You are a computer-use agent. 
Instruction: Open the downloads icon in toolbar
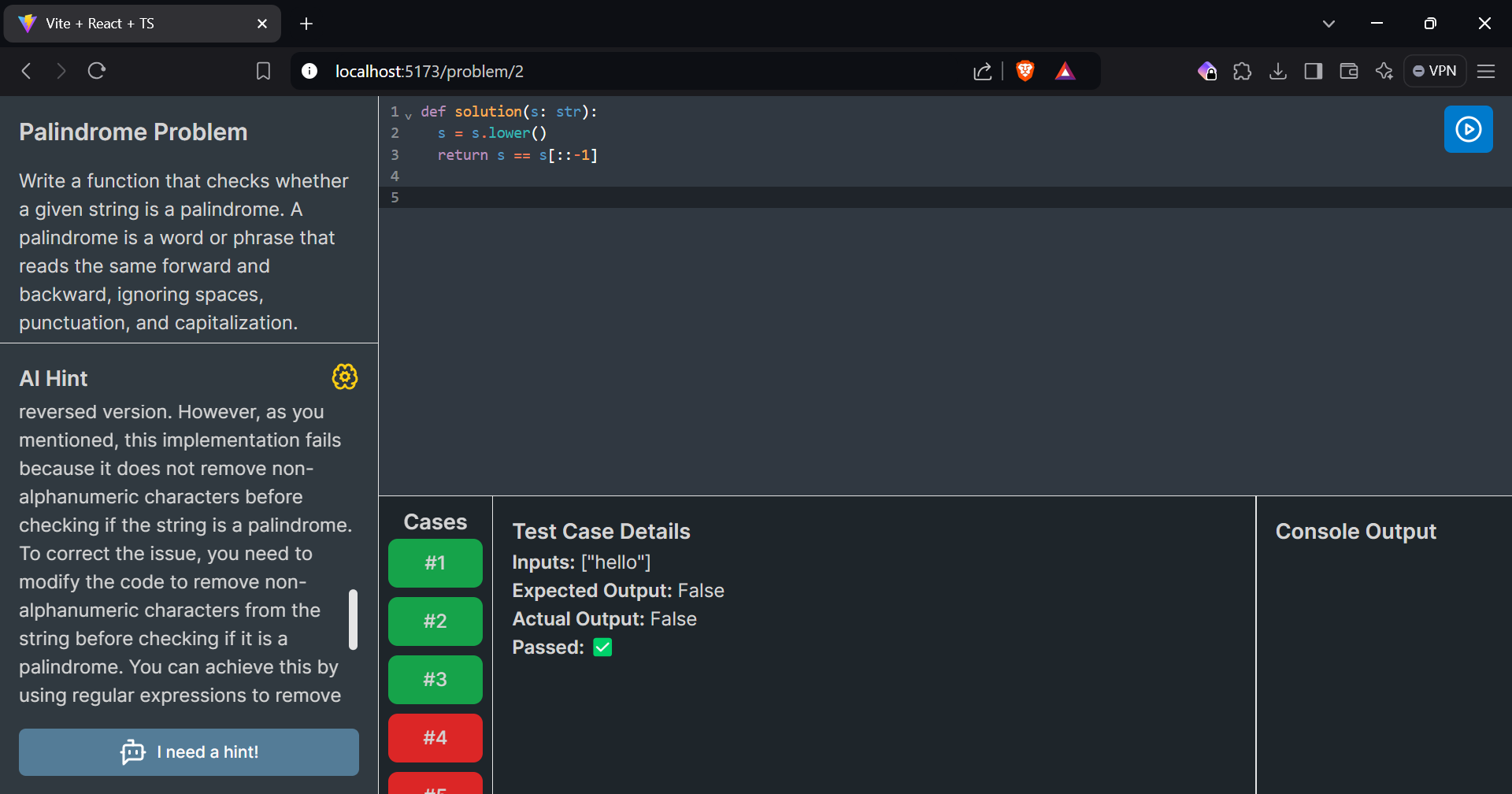(x=1277, y=72)
